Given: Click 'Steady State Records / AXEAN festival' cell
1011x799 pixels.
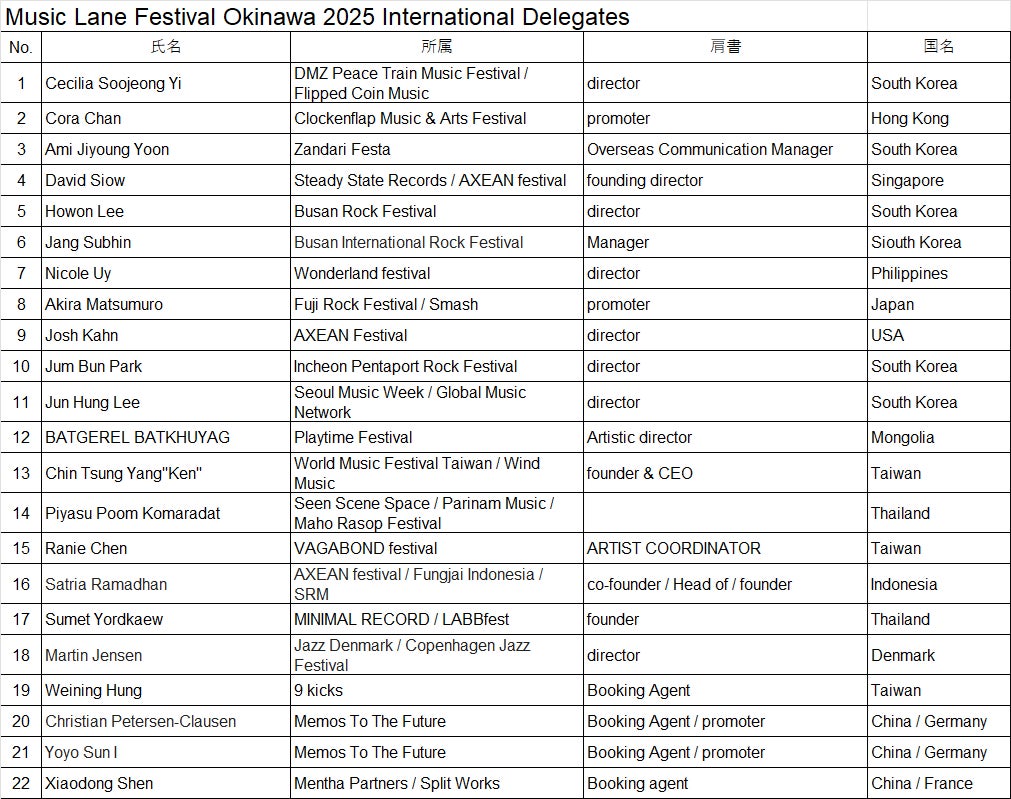Looking at the screenshot, I should (437, 180).
